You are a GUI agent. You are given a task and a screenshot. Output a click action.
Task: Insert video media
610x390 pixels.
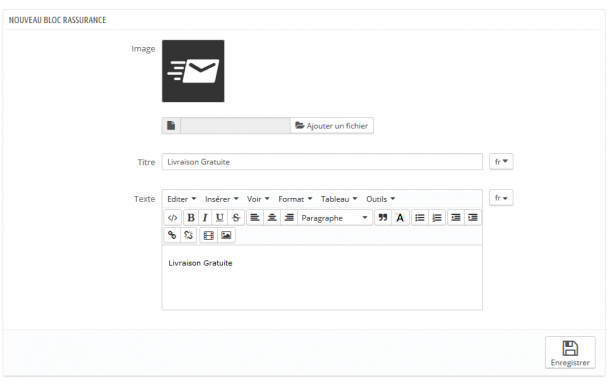pos(209,235)
